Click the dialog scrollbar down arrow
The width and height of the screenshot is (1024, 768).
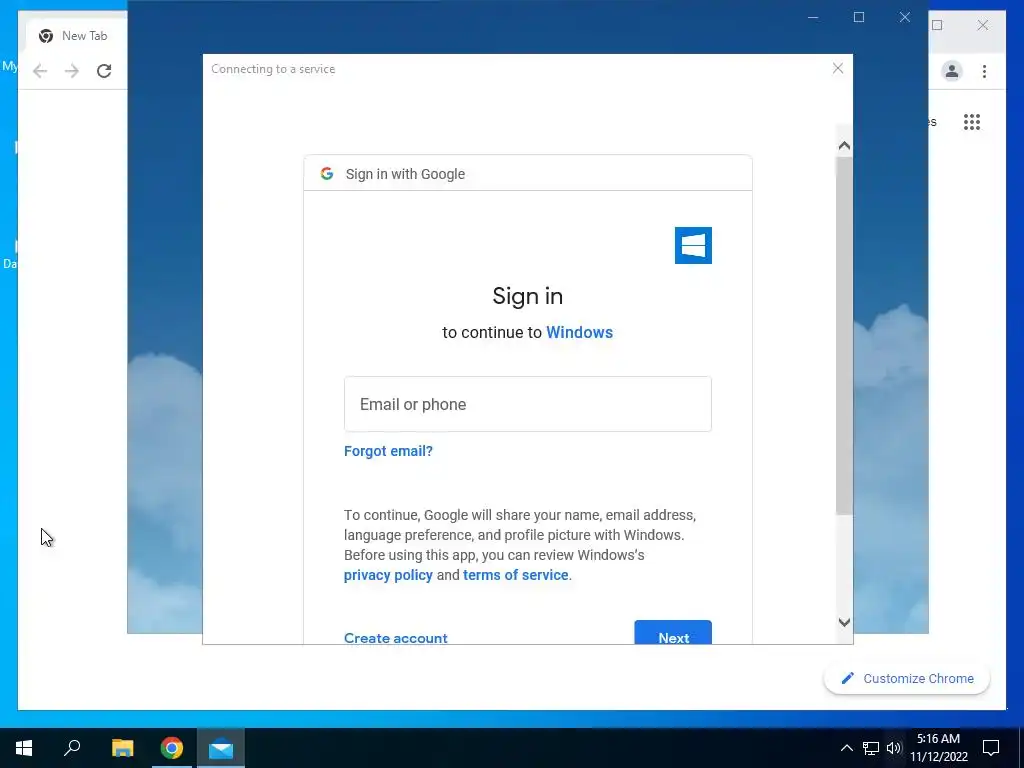pos(844,622)
